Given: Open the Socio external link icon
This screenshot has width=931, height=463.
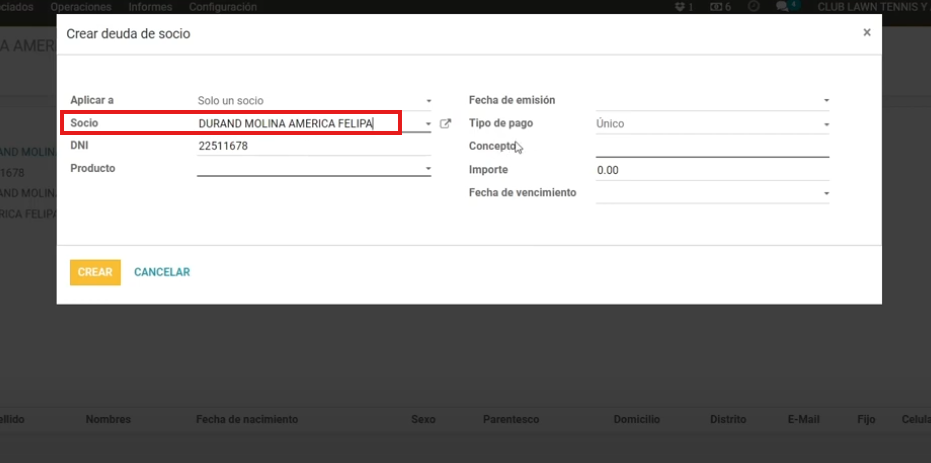Looking at the screenshot, I should click(x=446, y=124).
